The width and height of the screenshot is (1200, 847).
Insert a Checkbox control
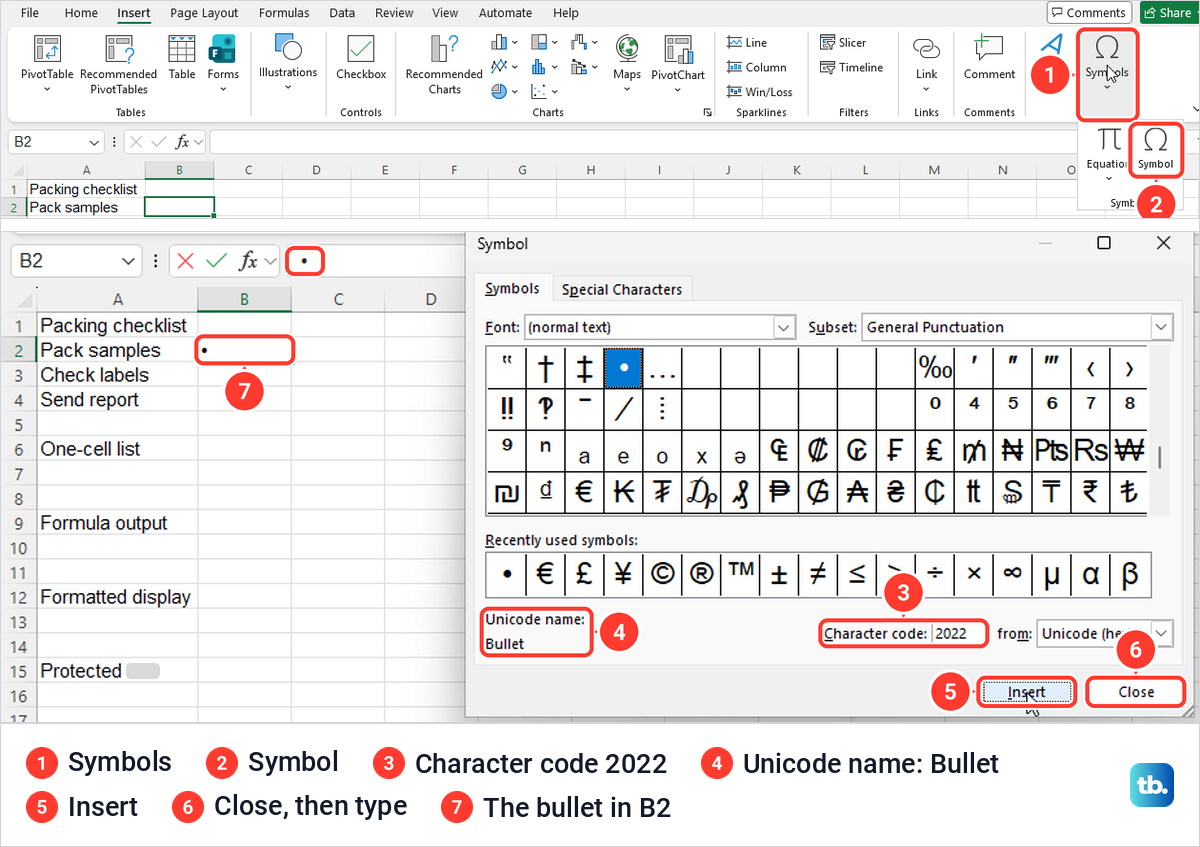(361, 57)
